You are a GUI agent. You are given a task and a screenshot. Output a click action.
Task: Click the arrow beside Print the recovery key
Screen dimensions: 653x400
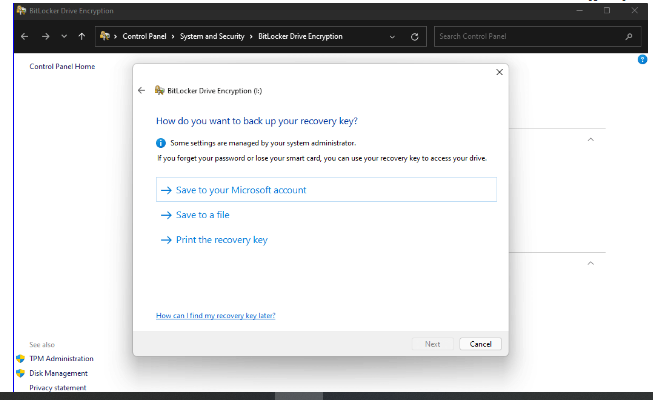coord(166,240)
